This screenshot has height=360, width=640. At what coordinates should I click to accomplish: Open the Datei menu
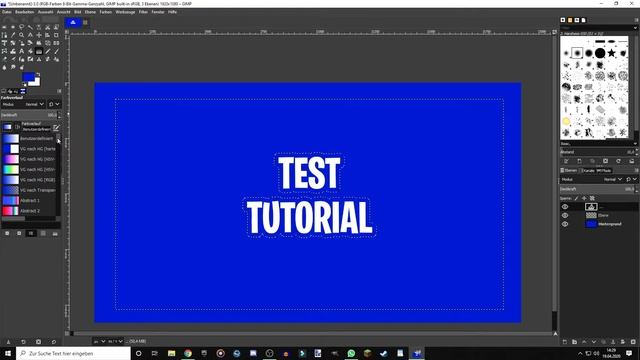point(7,12)
